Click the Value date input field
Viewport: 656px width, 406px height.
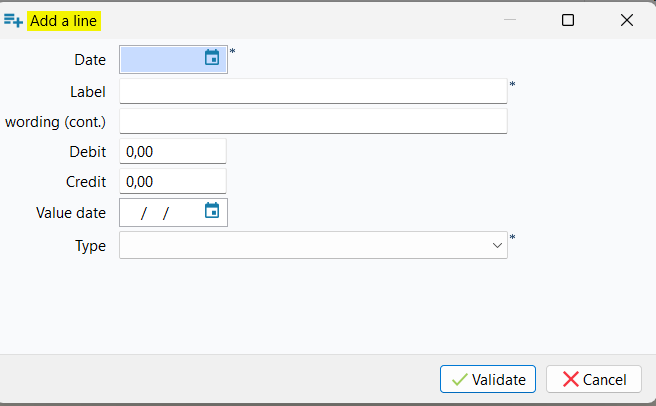click(160, 212)
